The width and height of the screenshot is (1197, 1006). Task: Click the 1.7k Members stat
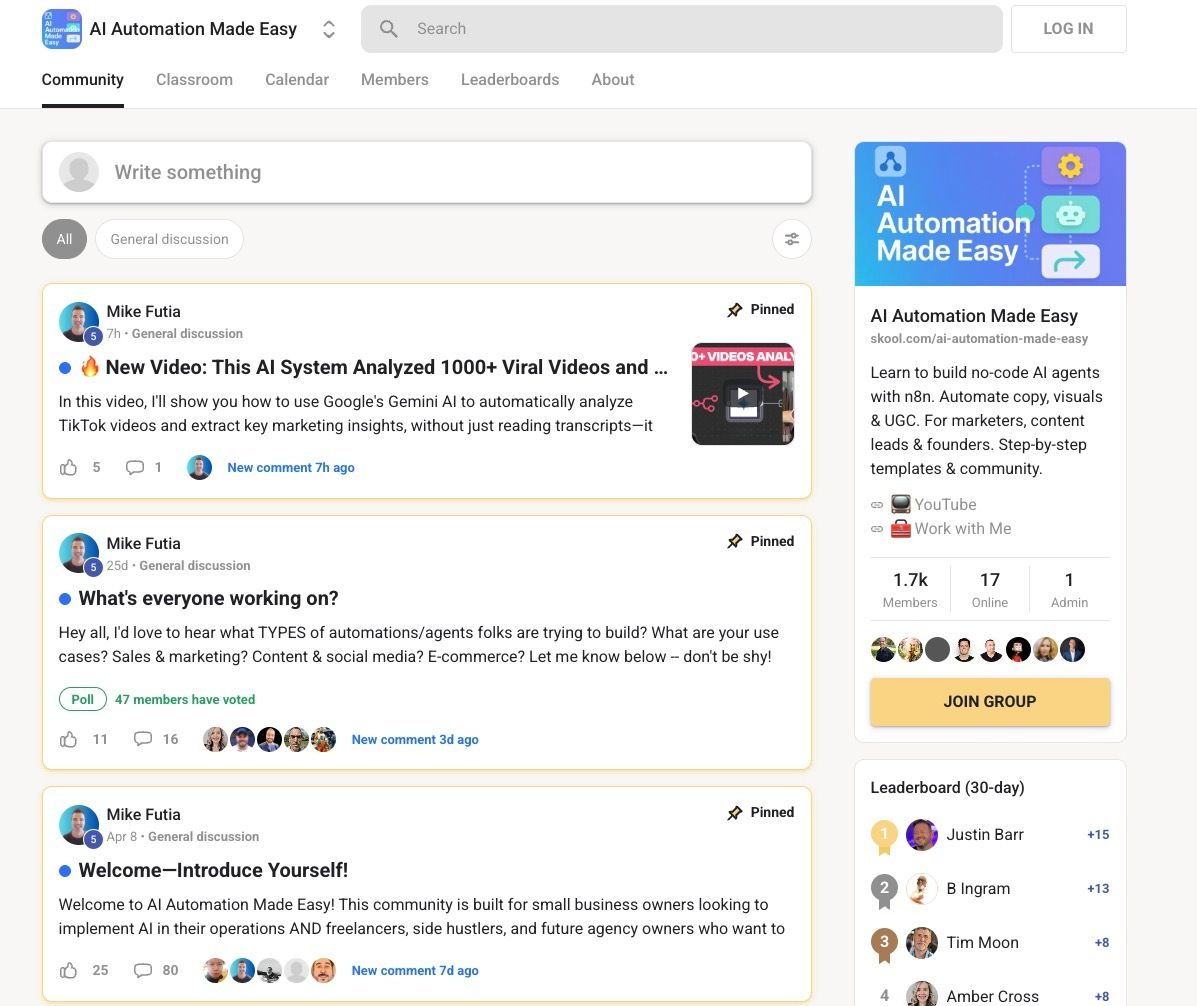click(910, 589)
